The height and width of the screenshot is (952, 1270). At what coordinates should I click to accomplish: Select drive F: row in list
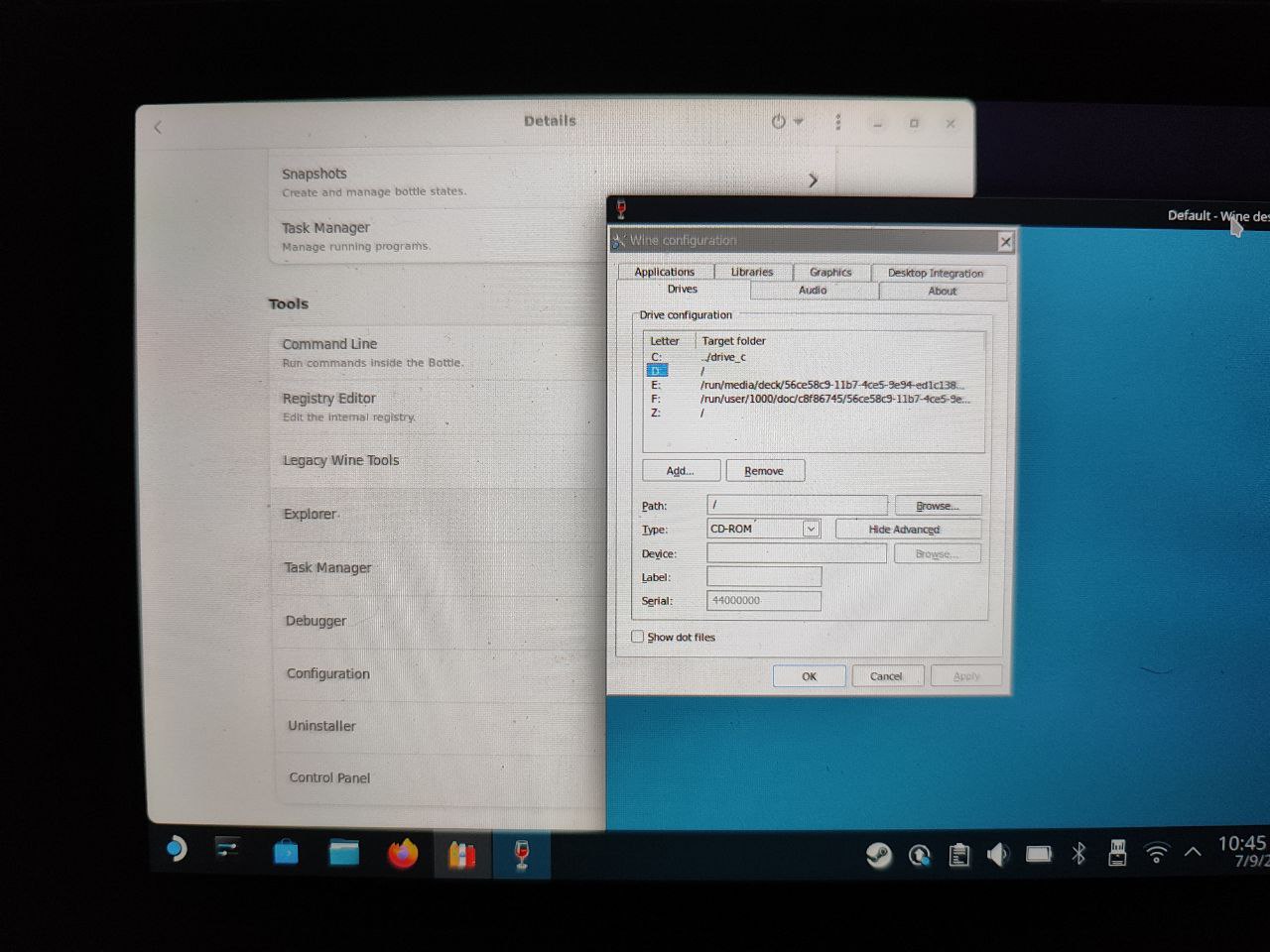coord(813,399)
